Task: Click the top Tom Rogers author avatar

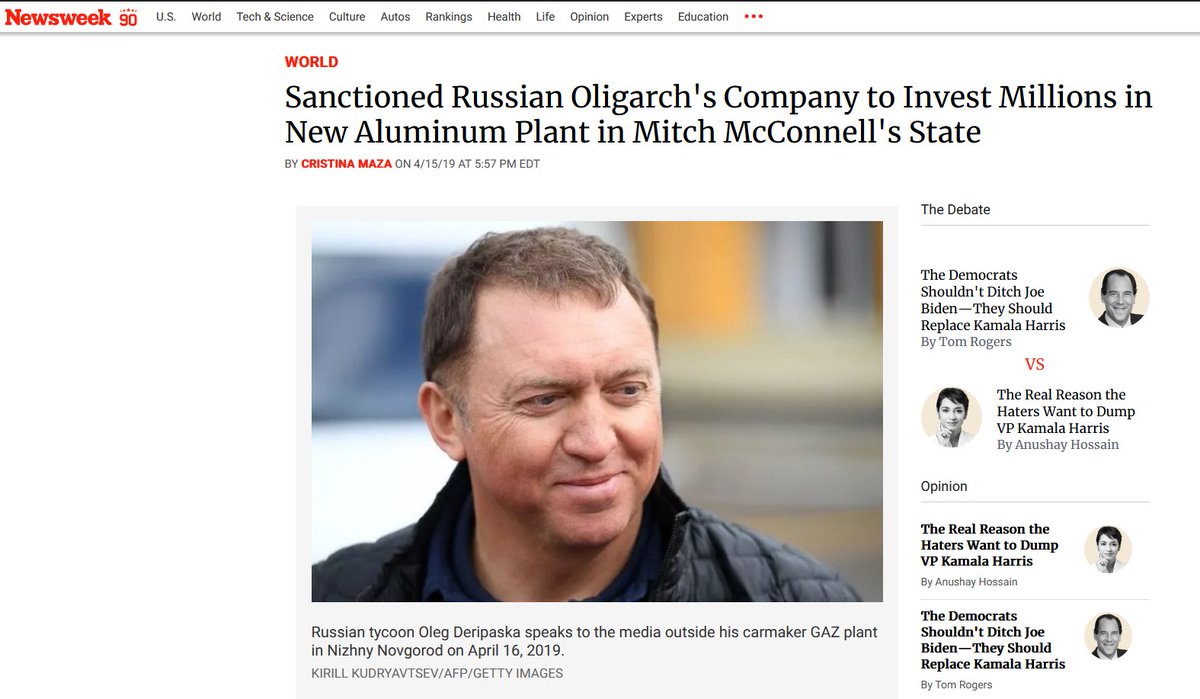Action: coord(1118,297)
